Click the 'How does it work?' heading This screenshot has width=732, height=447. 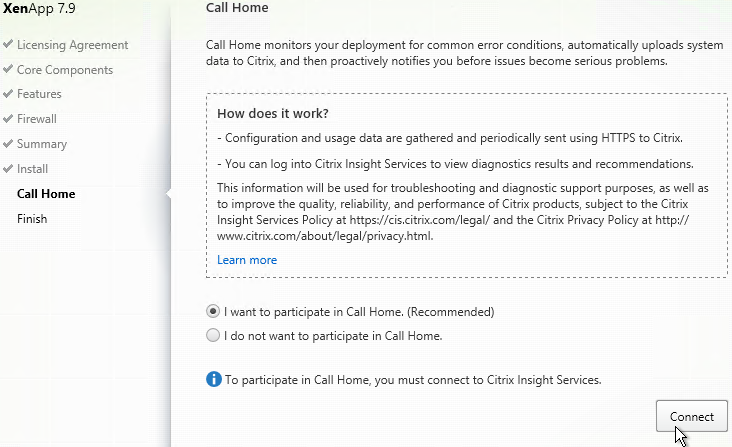273,113
